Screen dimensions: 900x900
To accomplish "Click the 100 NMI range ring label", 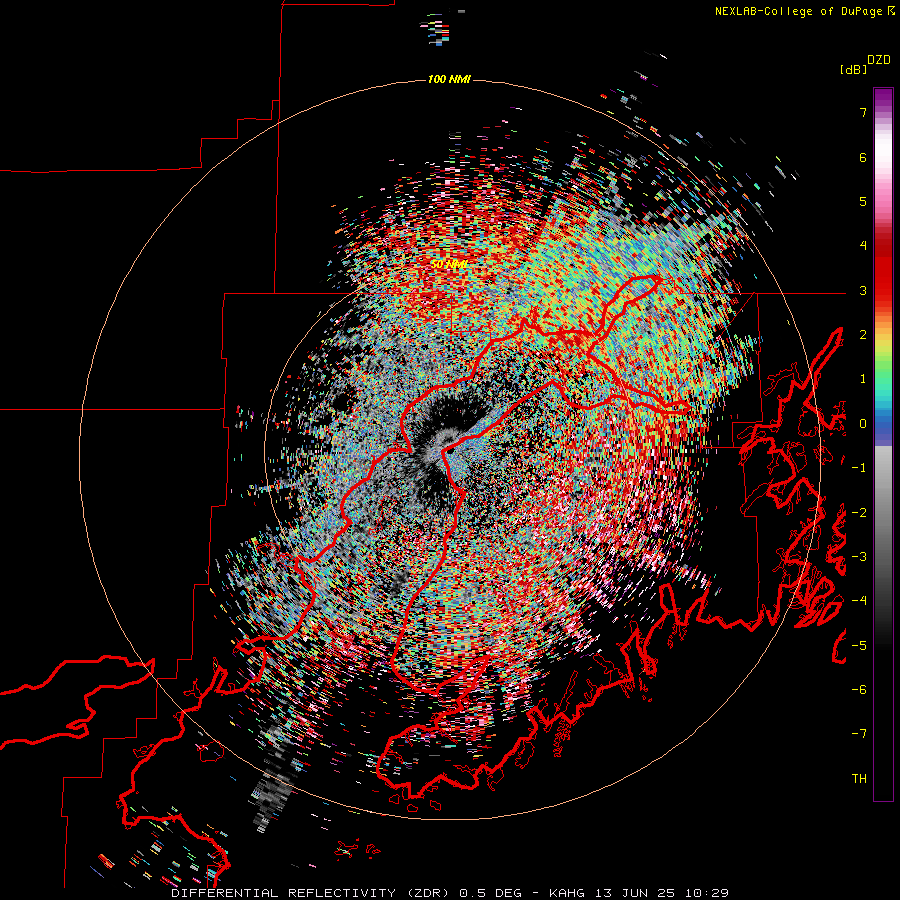I will tap(449, 79).
